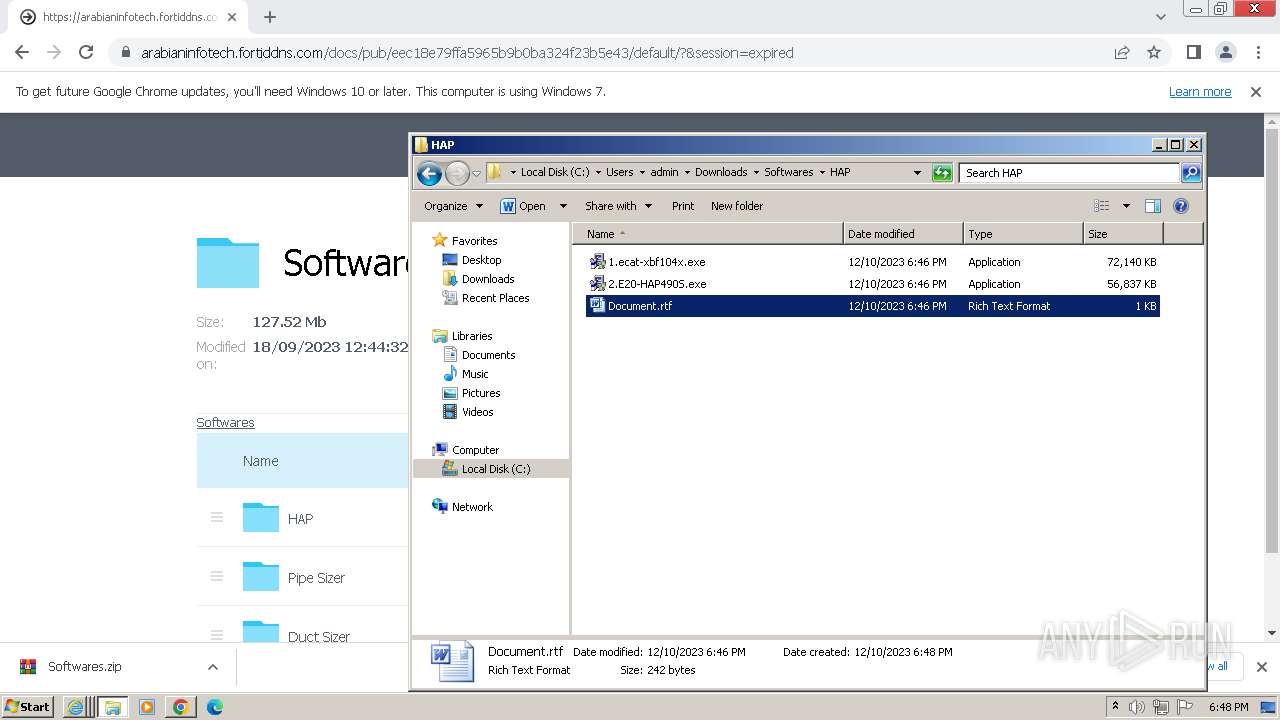Click Downloads breadcrumb in address bar
The height and width of the screenshot is (720, 1280).
pos(721,172)
